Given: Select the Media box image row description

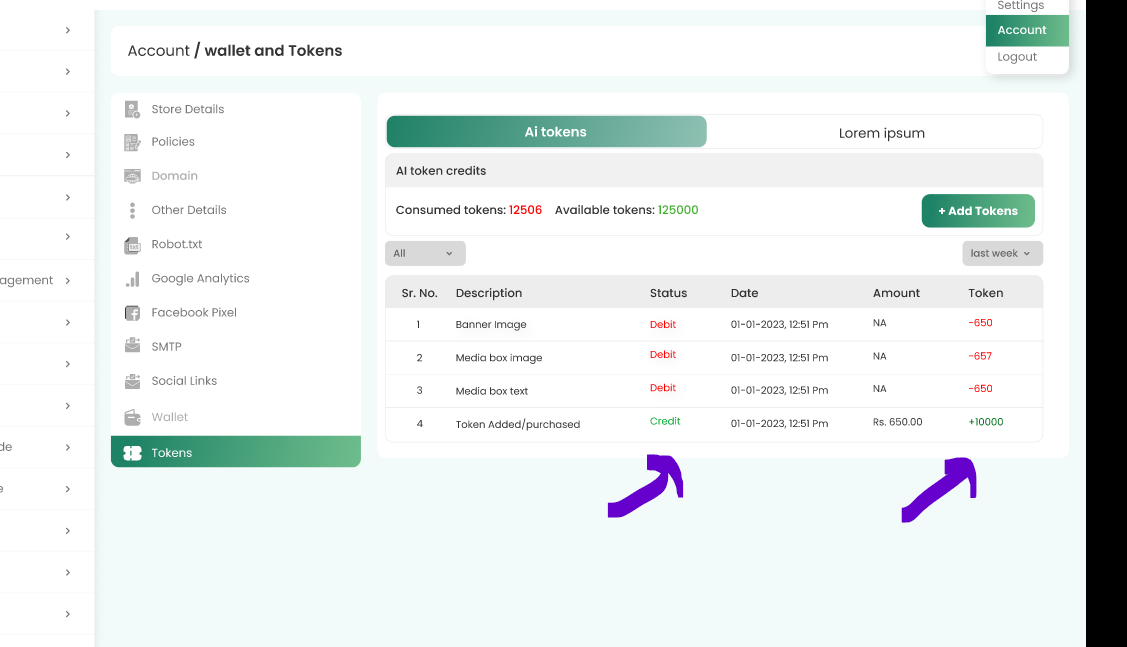Looking at the screenshot, I should point(499,358).
